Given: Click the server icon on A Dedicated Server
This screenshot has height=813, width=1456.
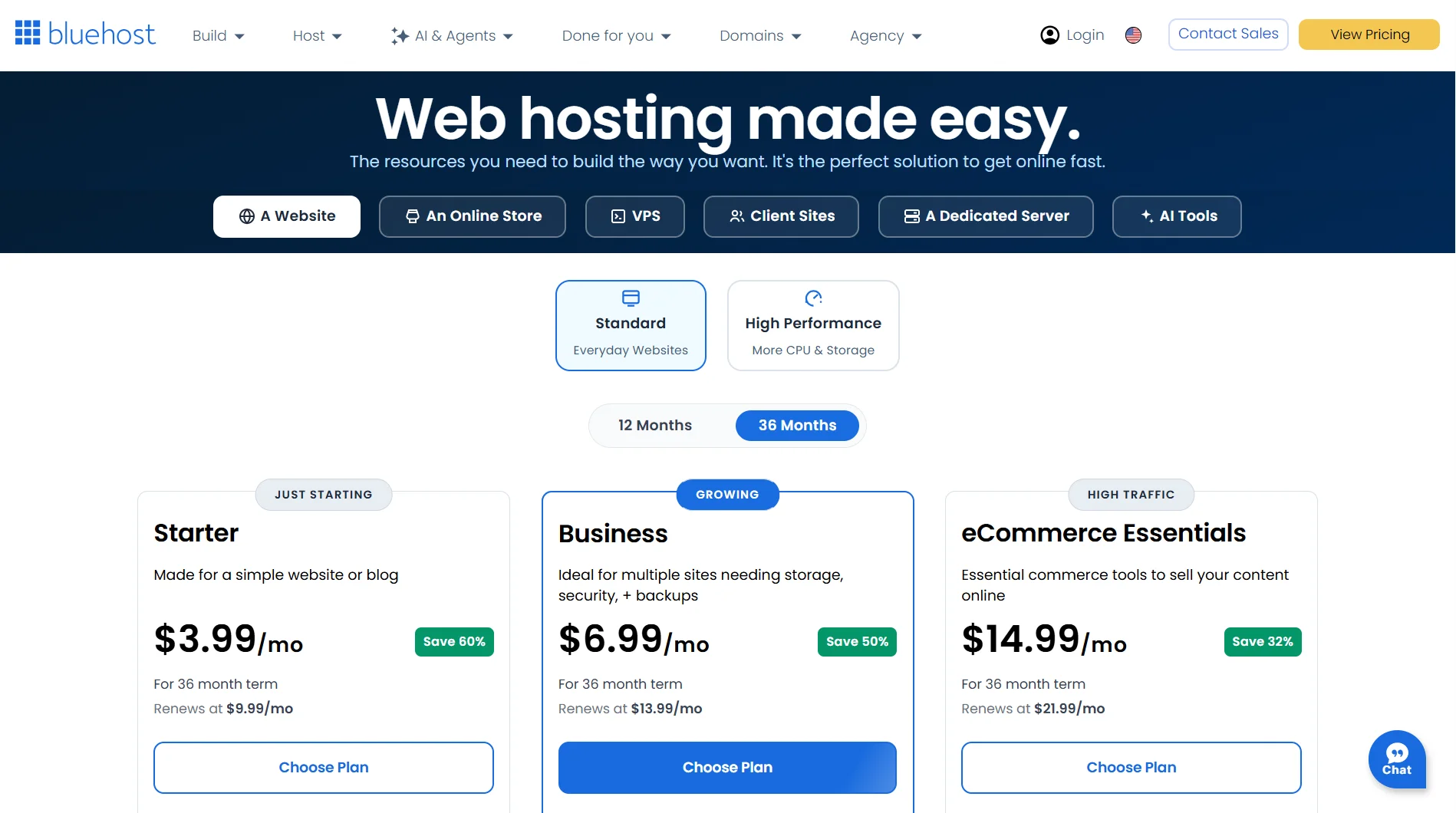Looking at the screenshot, I should (x=912, y=216).
